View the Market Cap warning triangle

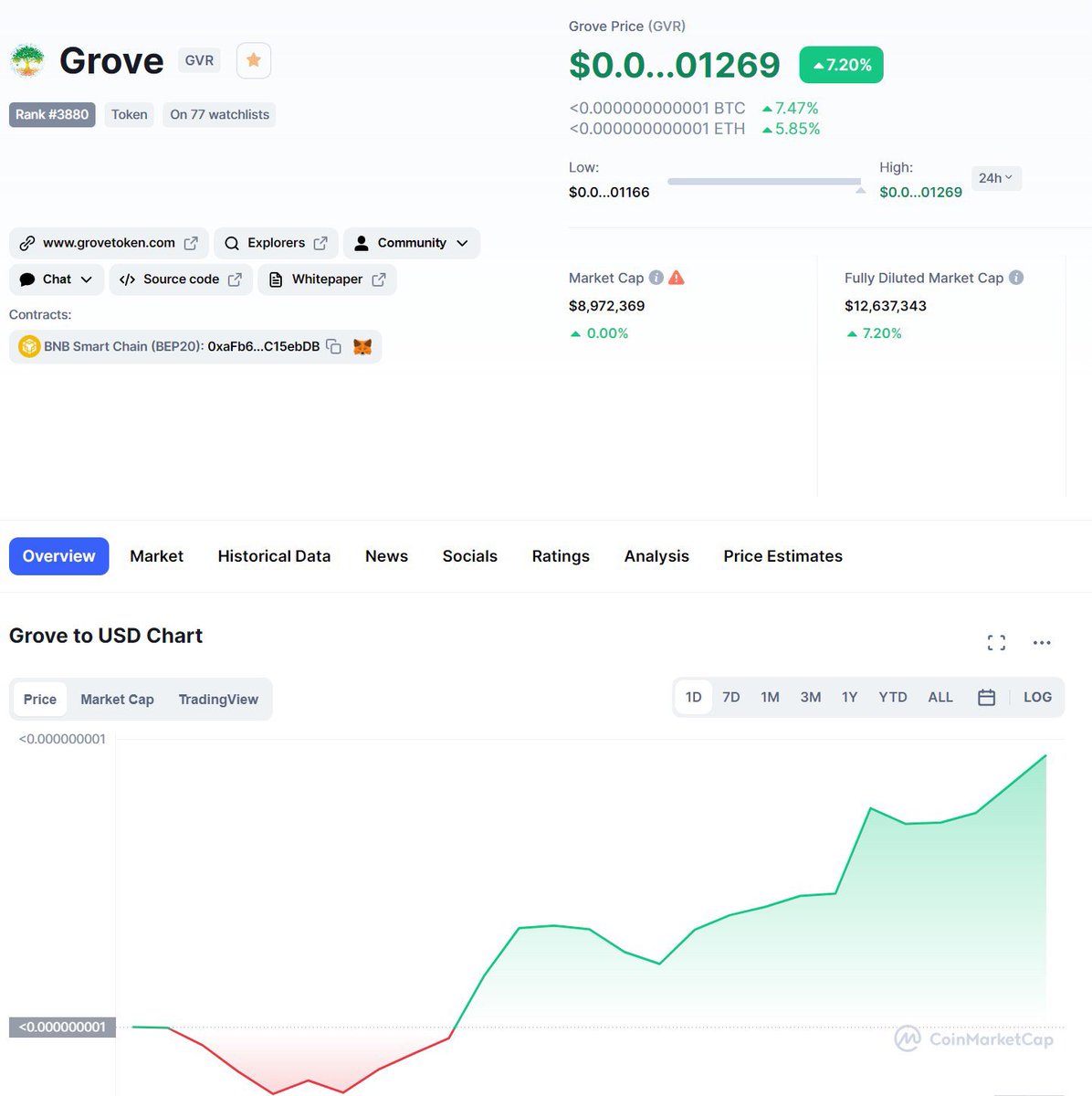pyautogui.click(x=676, y=277)
